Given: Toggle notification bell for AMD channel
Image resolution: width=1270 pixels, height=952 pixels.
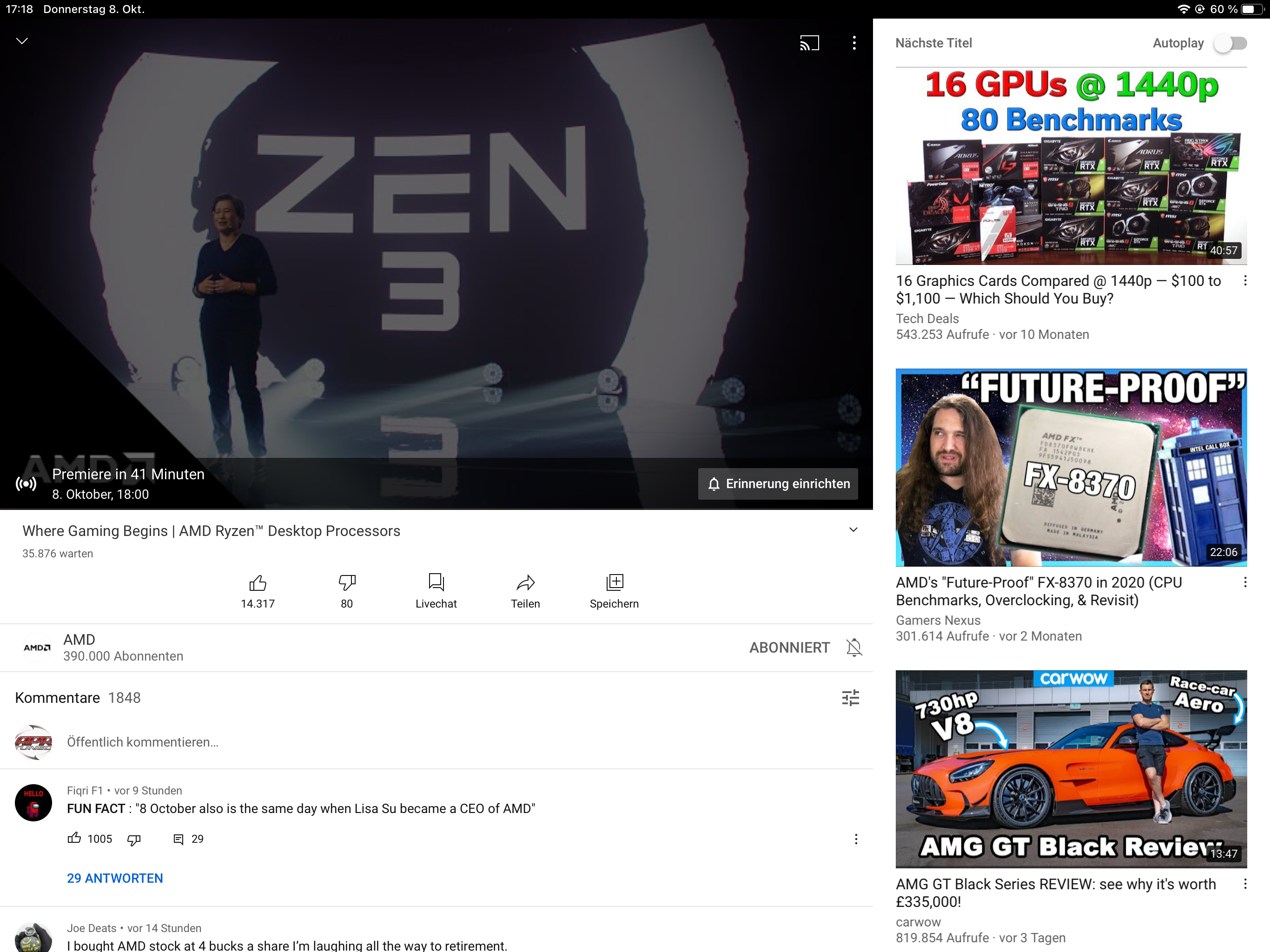Looking at the screenshot, I should point(854,648).
